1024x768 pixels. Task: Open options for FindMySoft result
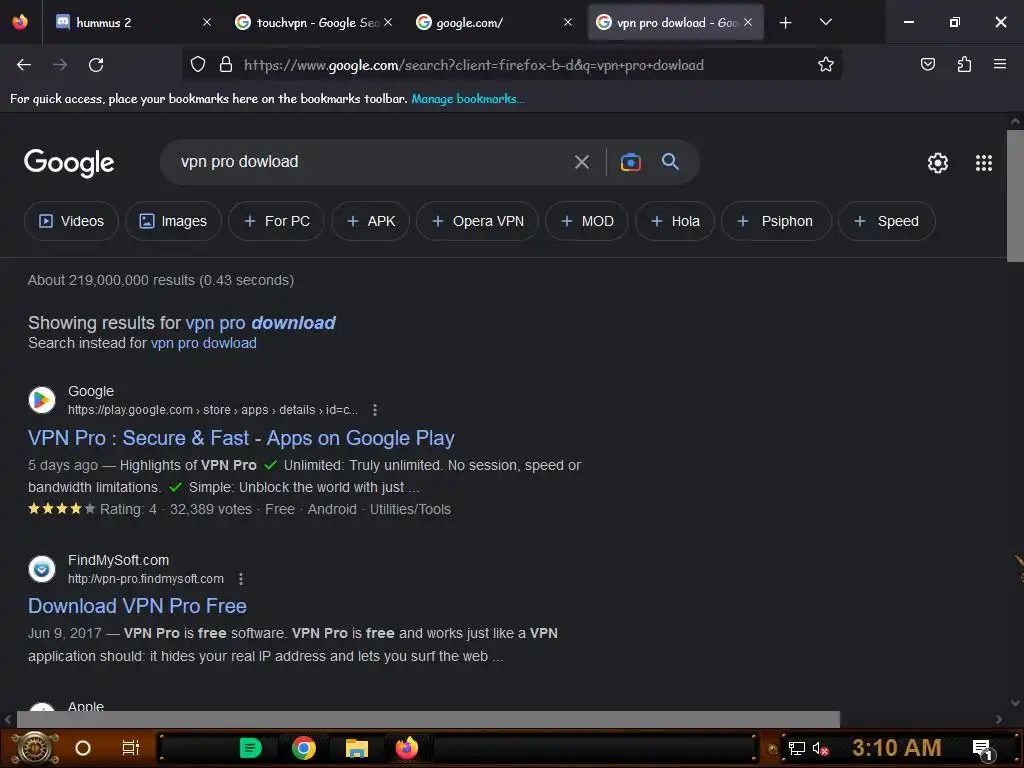(x=240, y=579)
